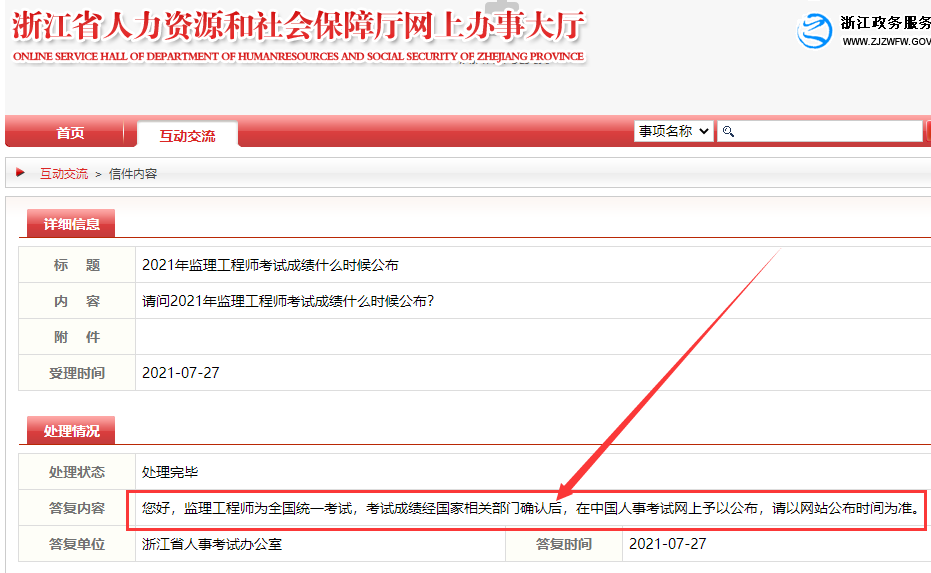Click the reply text beginning 您好,监理工程师
931x573 pixels.
(531, 508)
